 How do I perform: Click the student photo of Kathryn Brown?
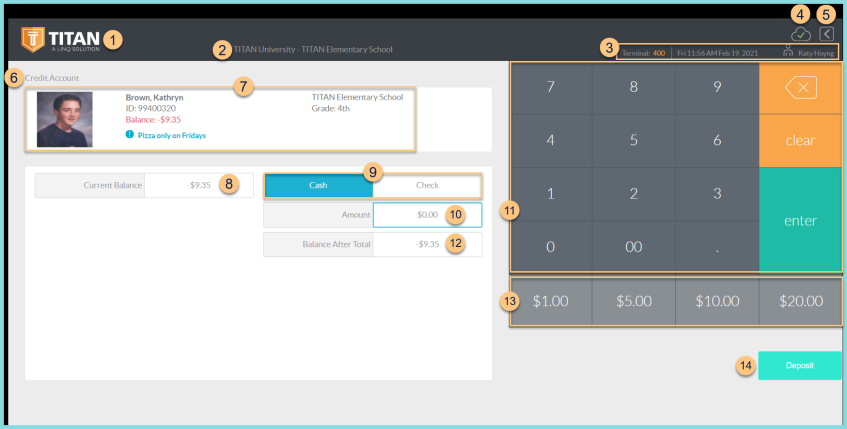pos(64,119)
